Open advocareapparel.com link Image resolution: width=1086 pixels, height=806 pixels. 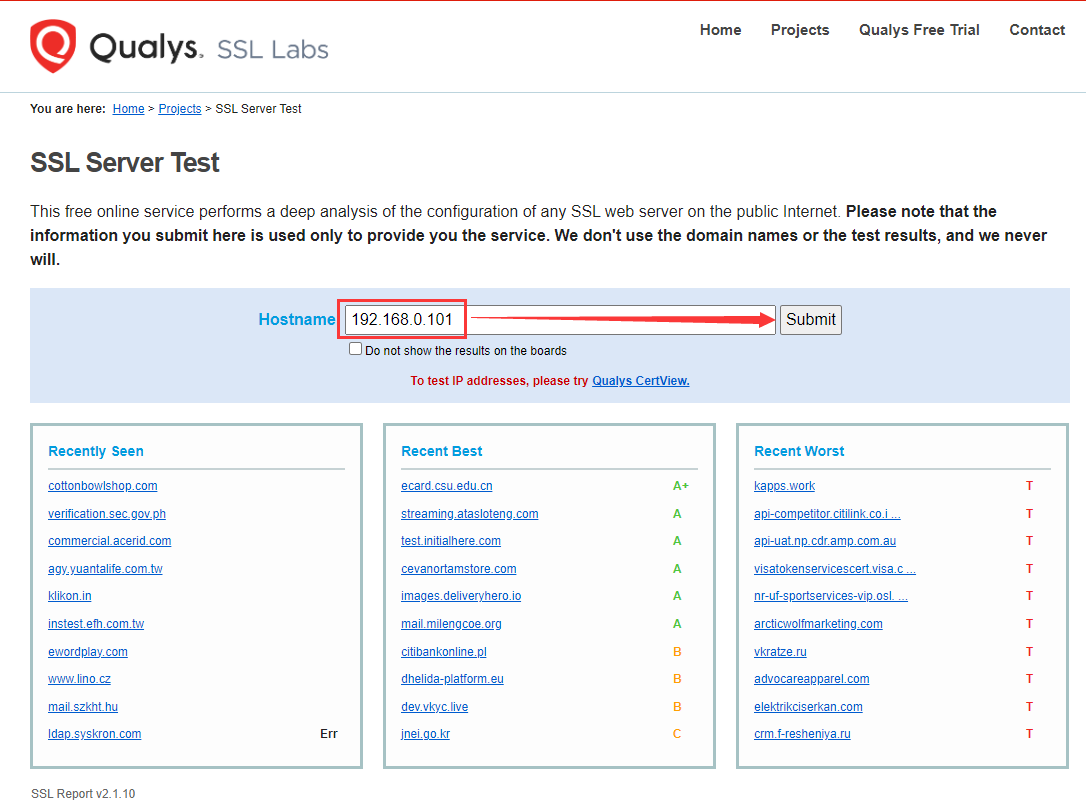(x=812, y=679)
